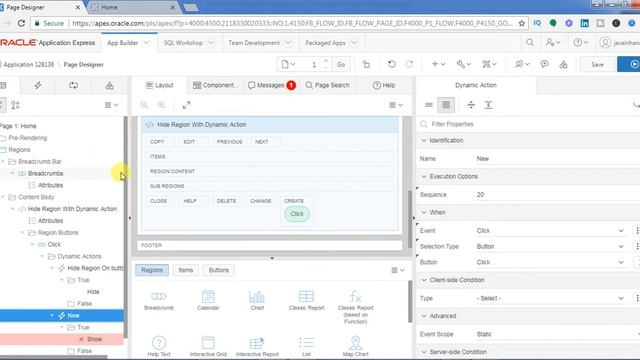Screen dimensions: 640x360
Task: Open the layout pane hamburger menu
Action: (396, 105)
